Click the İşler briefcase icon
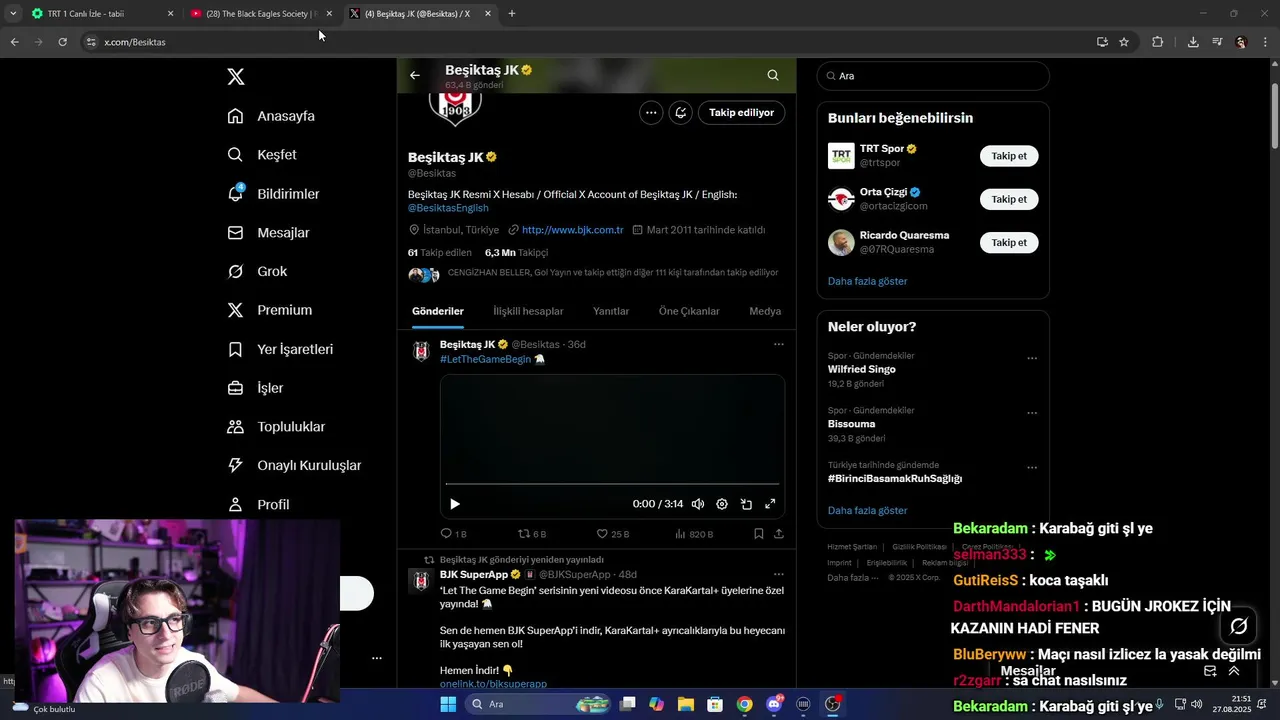The image size is (1280, 720). tap(235, 388)
